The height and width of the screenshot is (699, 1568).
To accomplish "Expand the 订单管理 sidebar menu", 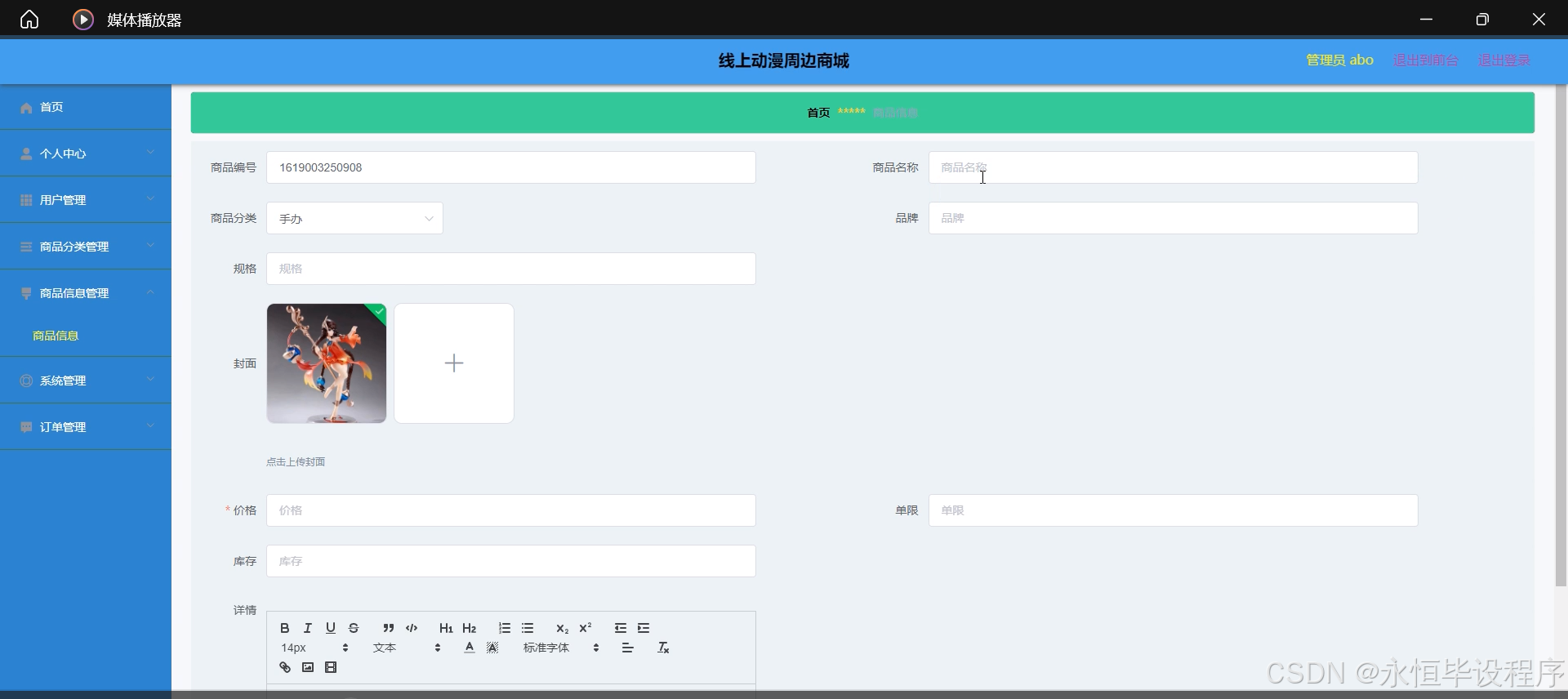I will [x=86, y=427].
